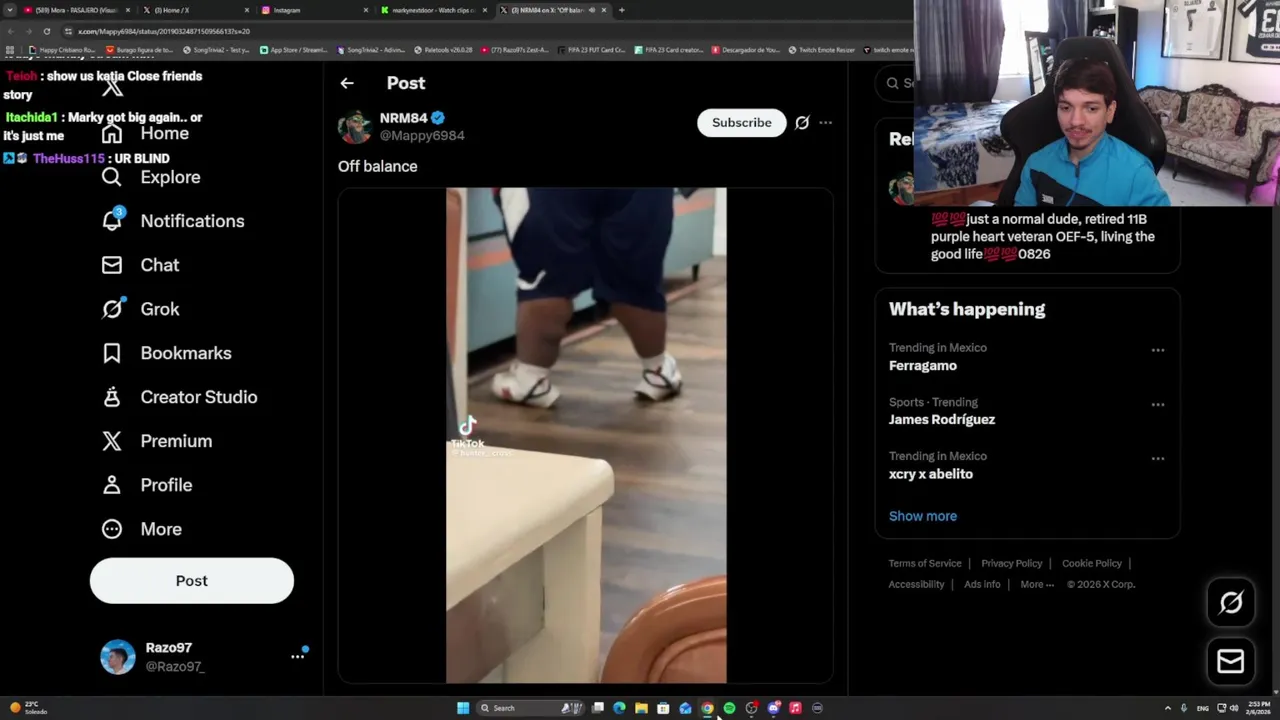Reload the page with browser refresh icon

(x=46, y=31)
